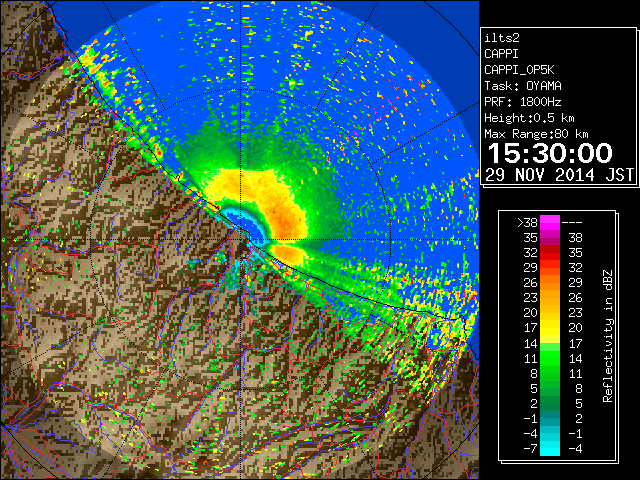Click the "Reflectivity in dBZ" legend title
This screenshot has height=480, width=640.
608,336
